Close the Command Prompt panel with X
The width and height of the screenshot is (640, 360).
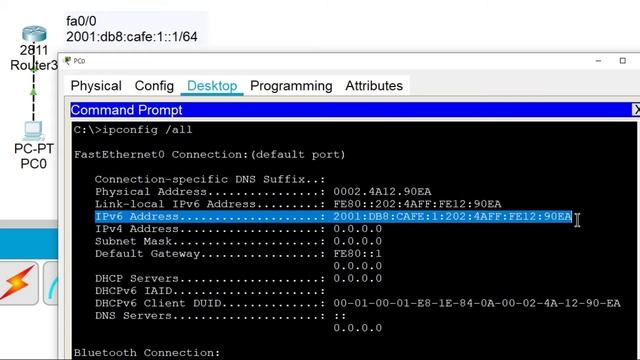(x=636, y=109)
